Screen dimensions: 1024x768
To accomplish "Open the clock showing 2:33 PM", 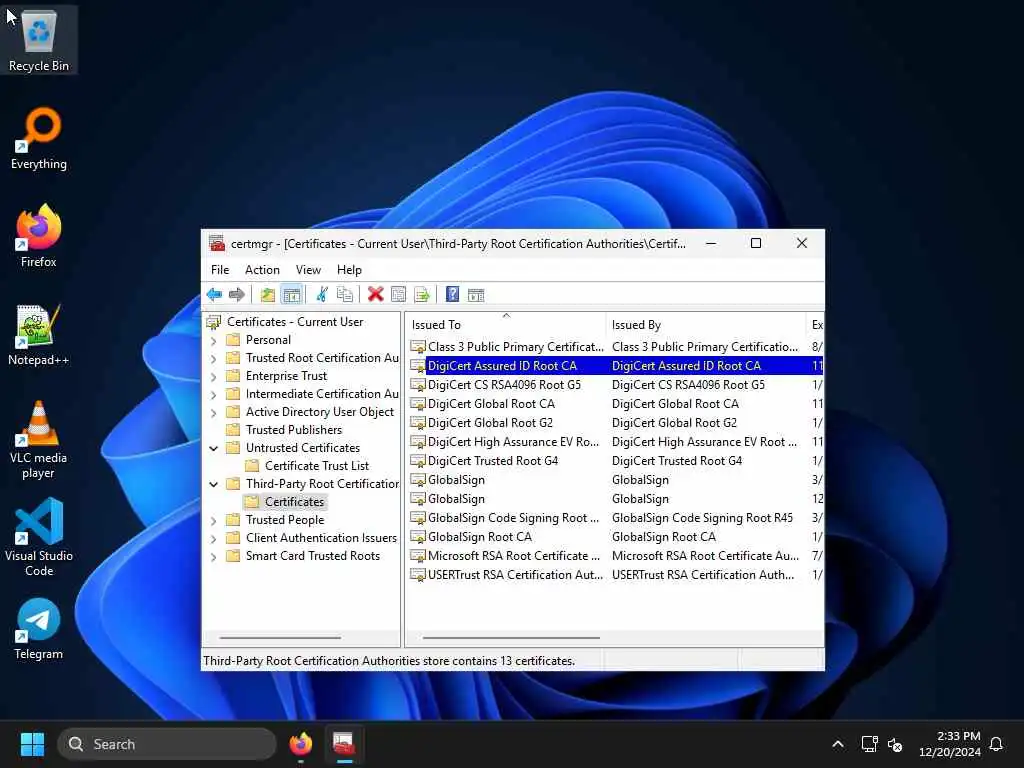I will (x=949, y=744).
